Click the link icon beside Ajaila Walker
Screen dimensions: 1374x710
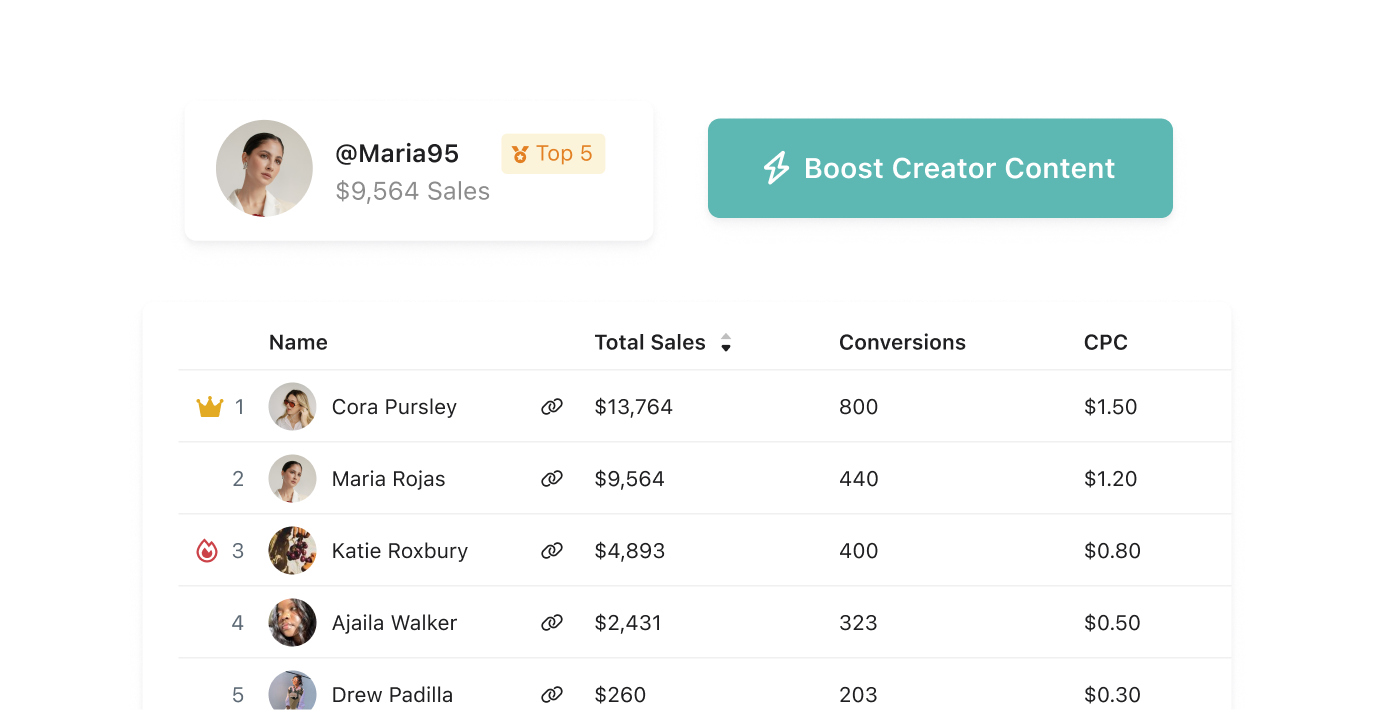[x=552, y=623]
